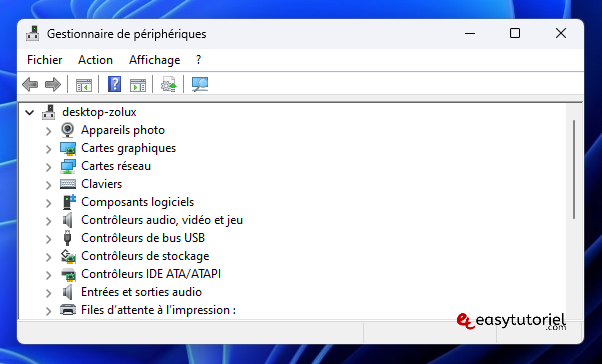Click the Contrôleurs de stockage icon
Viewport: 602px width, 364px height.
(x=68, y=256)
